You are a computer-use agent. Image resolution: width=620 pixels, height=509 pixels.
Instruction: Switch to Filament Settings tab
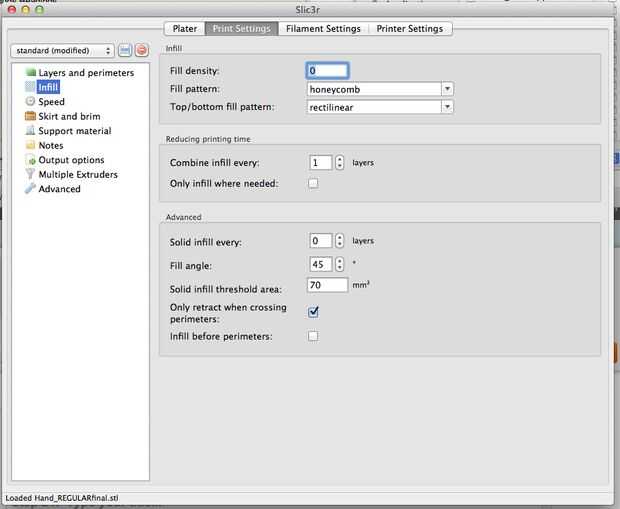pos(323,28)
